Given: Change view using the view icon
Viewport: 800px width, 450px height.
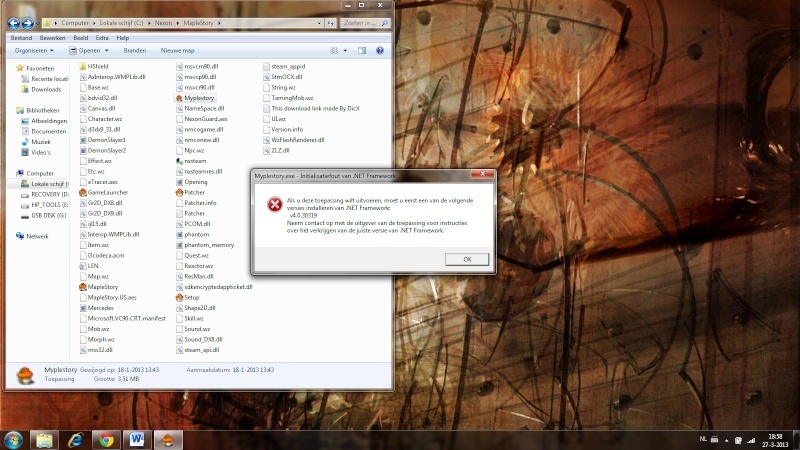Looking at the screenshot, I should [x=334, y=51].
